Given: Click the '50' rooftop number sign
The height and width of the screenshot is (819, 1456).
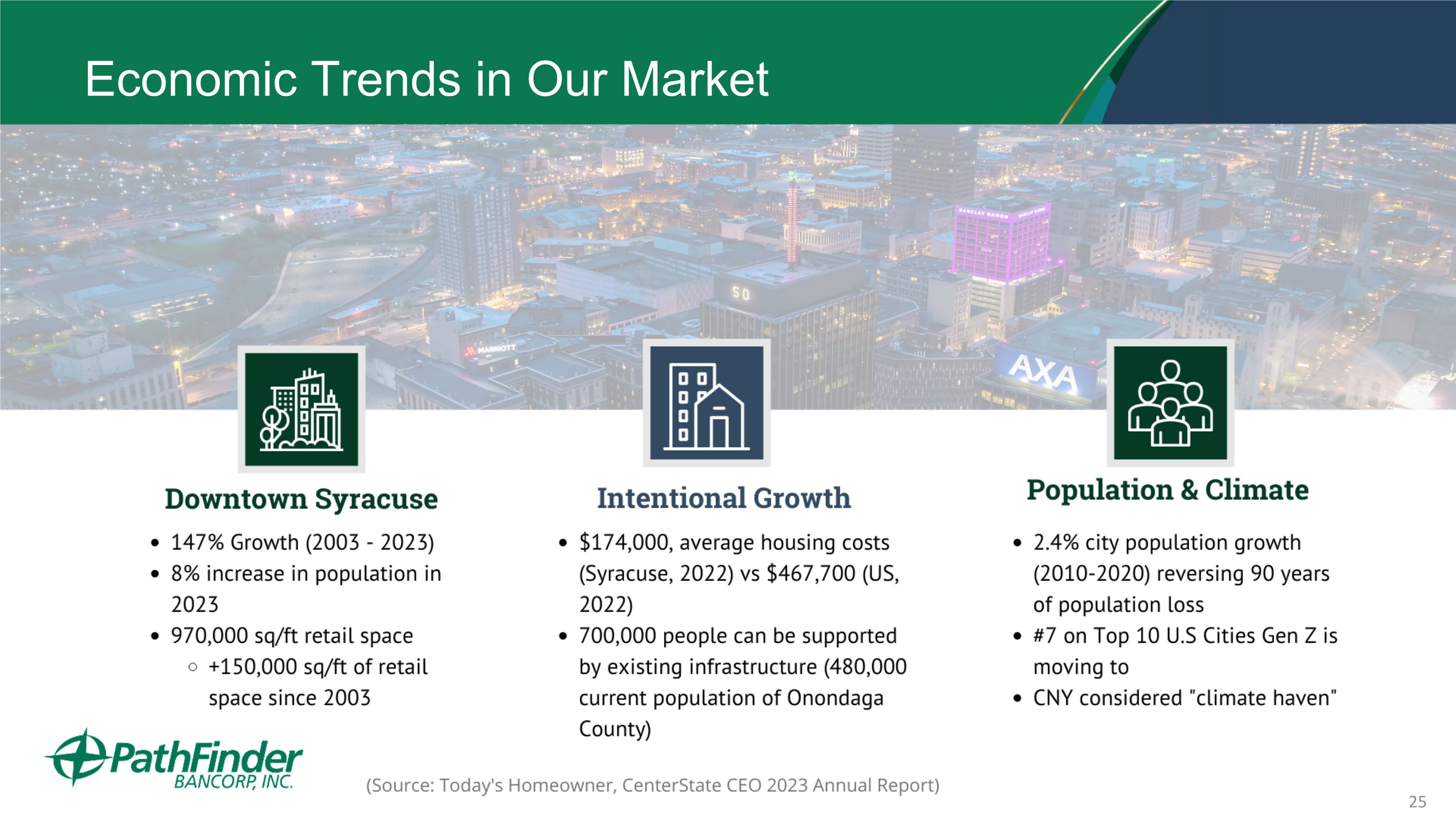Looking at the screenshot, I should pyautogui.click(x=741, y=293).
